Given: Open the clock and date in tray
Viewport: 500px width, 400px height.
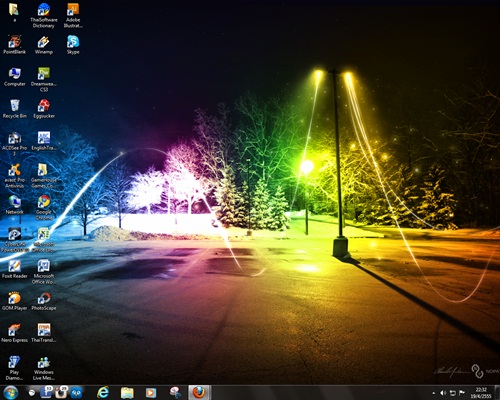Looking at the screenshot, I should (x=481, y=393).
